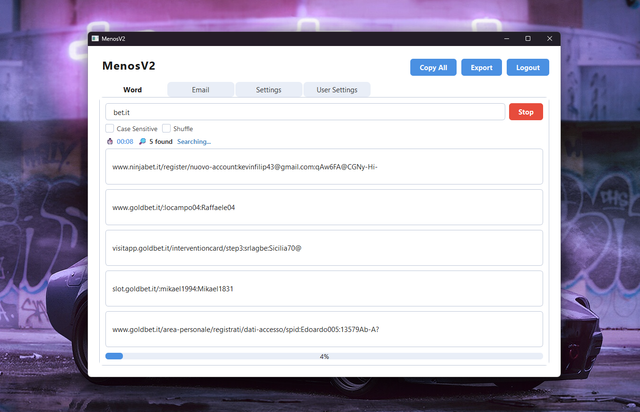Go to the Settings tab
640x412 pixels.
coord(268,90)
